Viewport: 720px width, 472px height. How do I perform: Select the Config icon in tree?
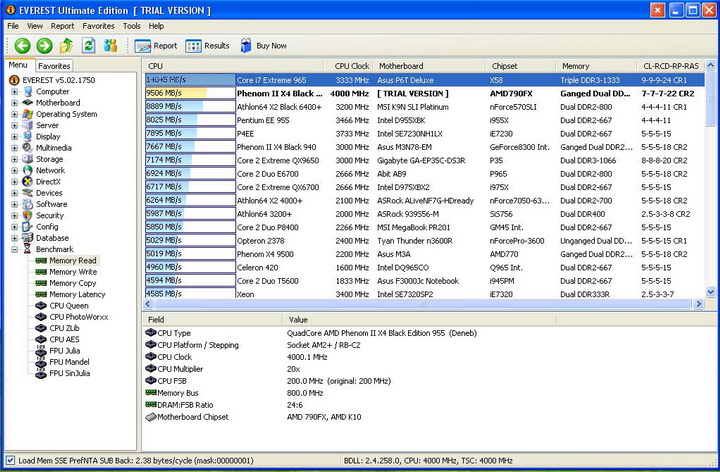[28, 226]
